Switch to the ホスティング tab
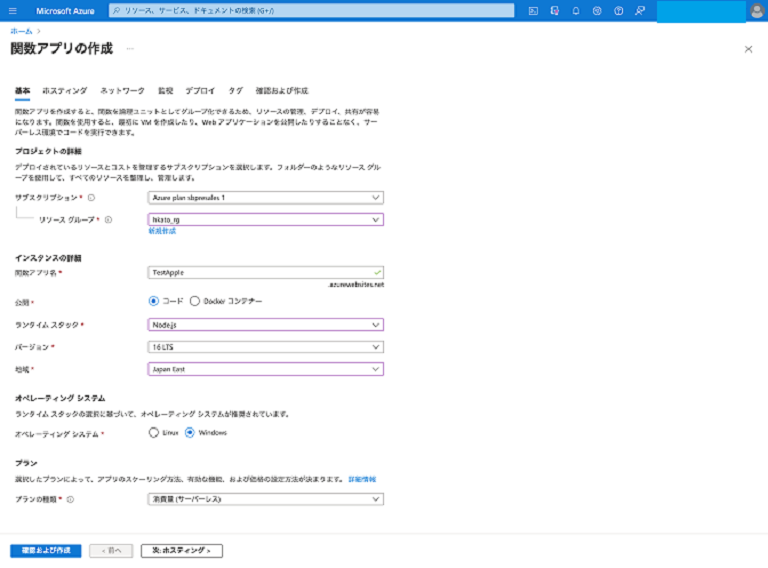Screen dimensions: 768x568 click(x=65, y=91)
